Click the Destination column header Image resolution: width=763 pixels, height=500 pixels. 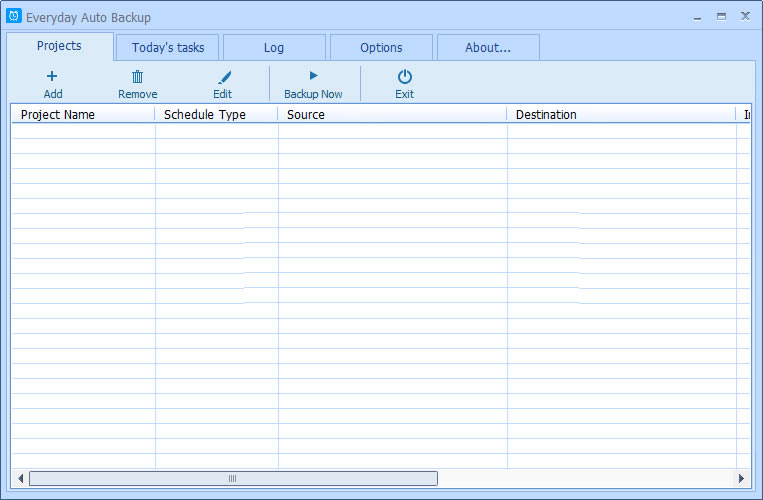(620, 114)
